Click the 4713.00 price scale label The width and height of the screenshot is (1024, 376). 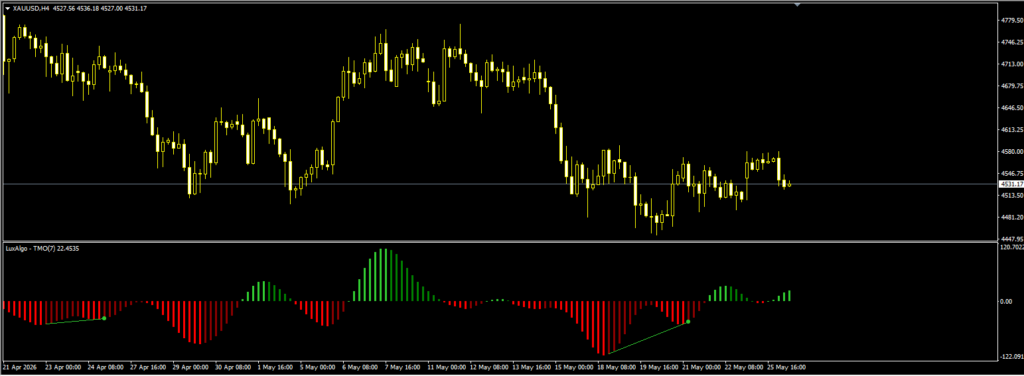tap(1011, 64)
